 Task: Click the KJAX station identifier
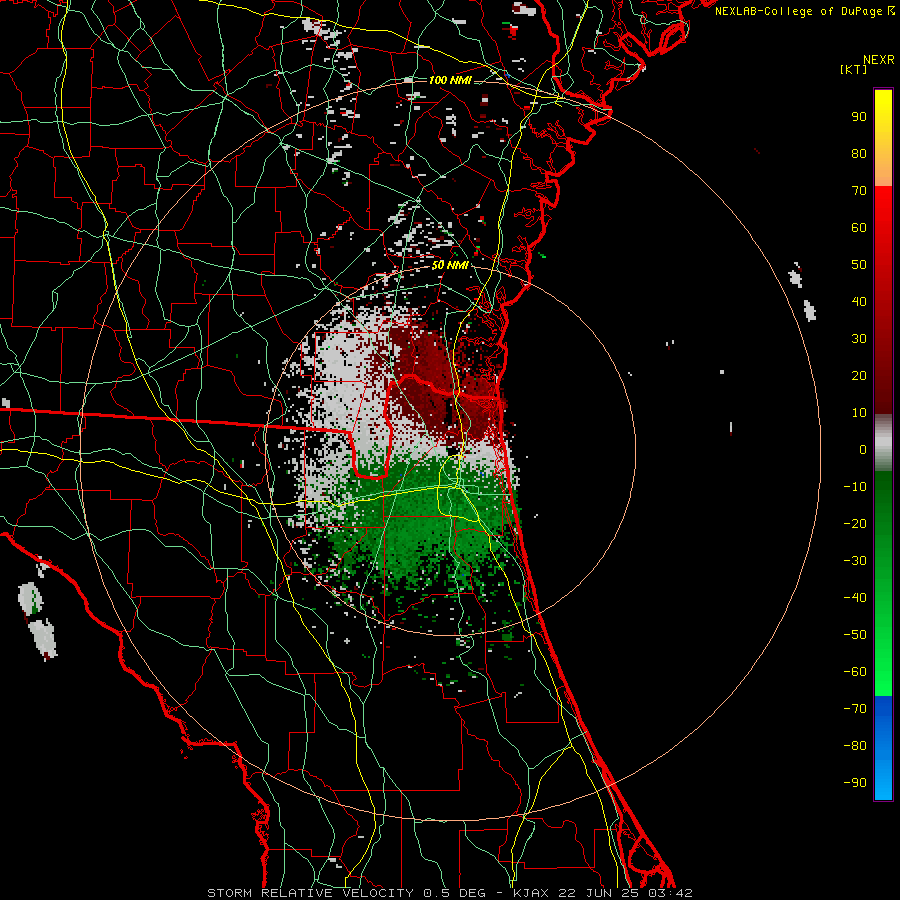(531, 893)
